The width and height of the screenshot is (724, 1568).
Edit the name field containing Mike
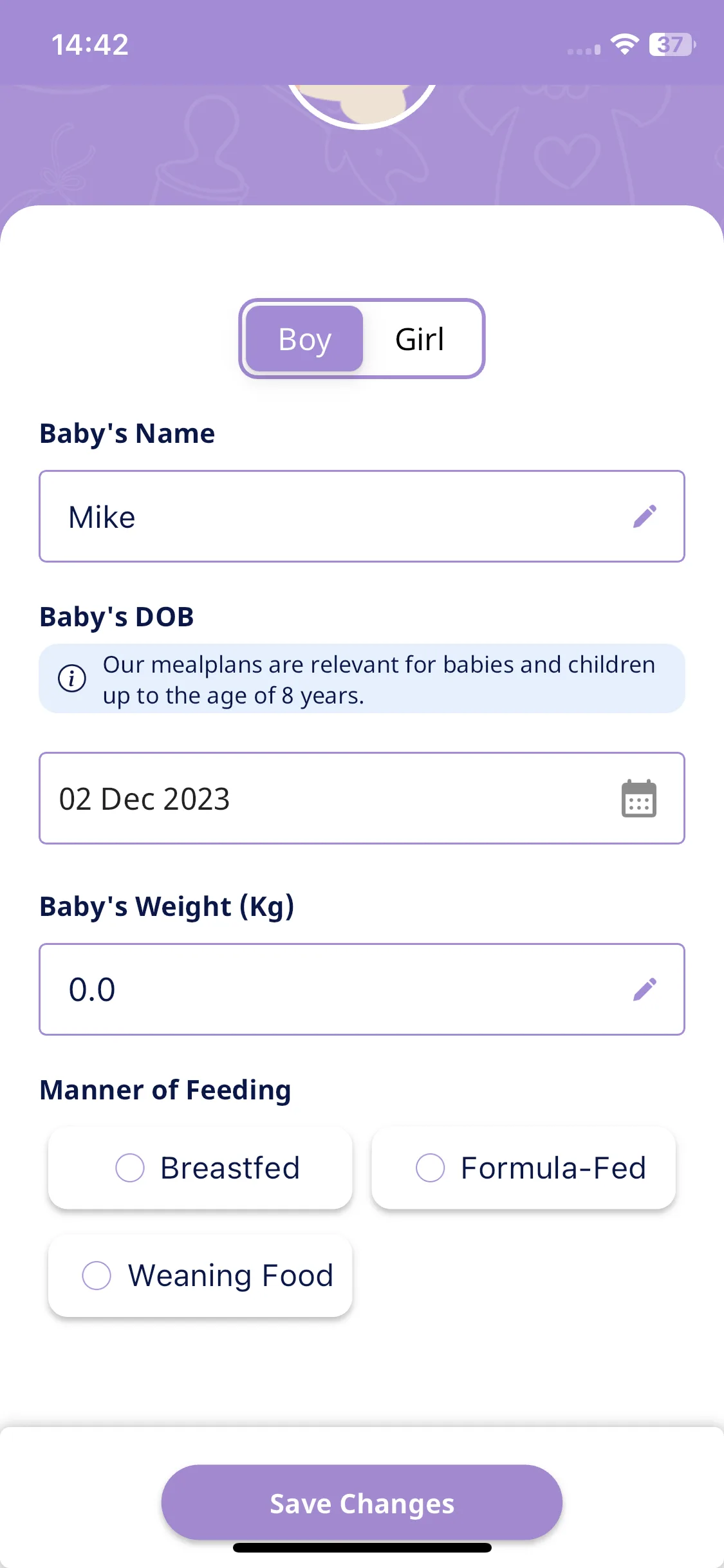click(x=362, y=516)
